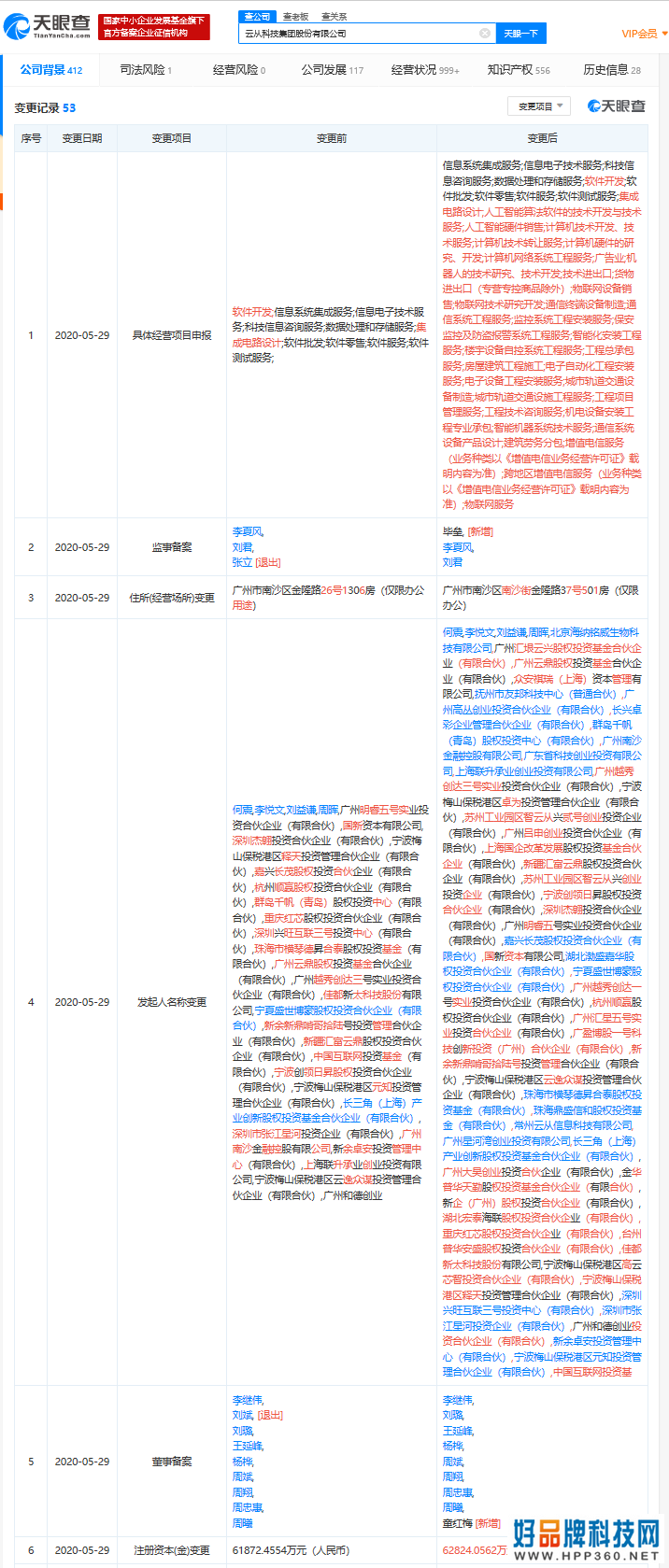
Task: Open the VIP会员 dropdown menu
Action: [645, 34]
